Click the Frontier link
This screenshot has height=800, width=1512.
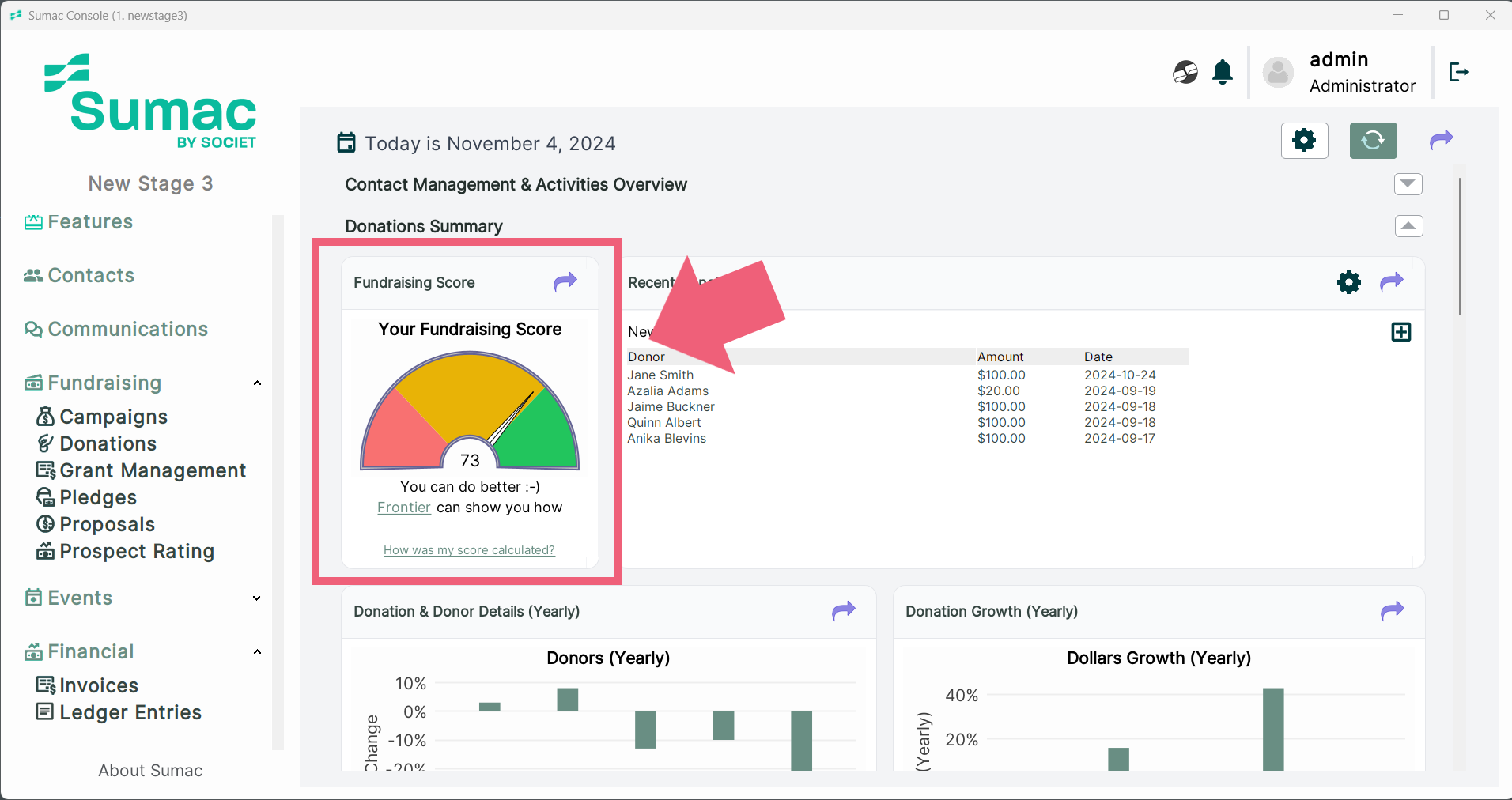(x=404, y=508)
